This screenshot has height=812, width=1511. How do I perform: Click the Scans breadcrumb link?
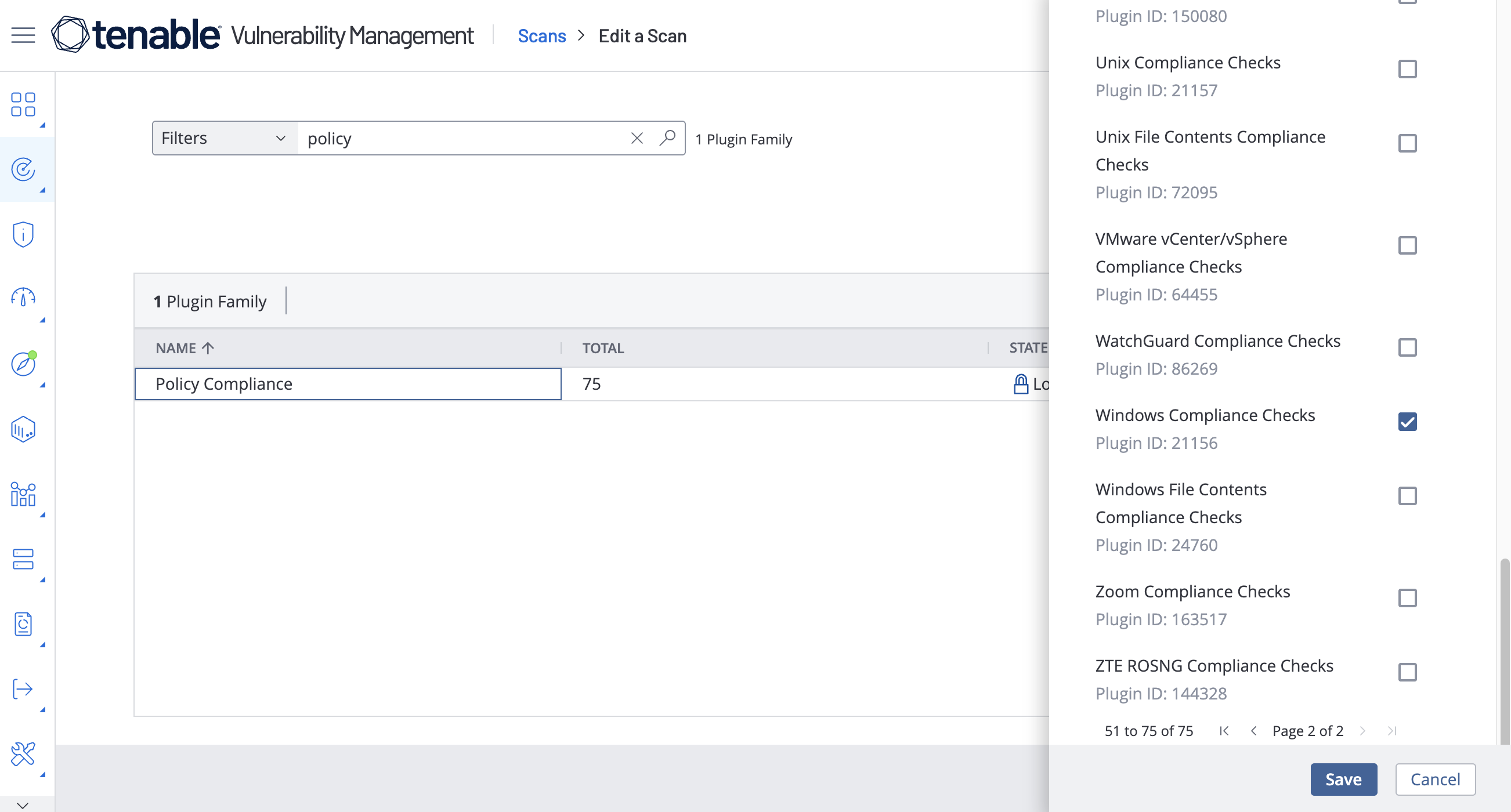point(541,36)
